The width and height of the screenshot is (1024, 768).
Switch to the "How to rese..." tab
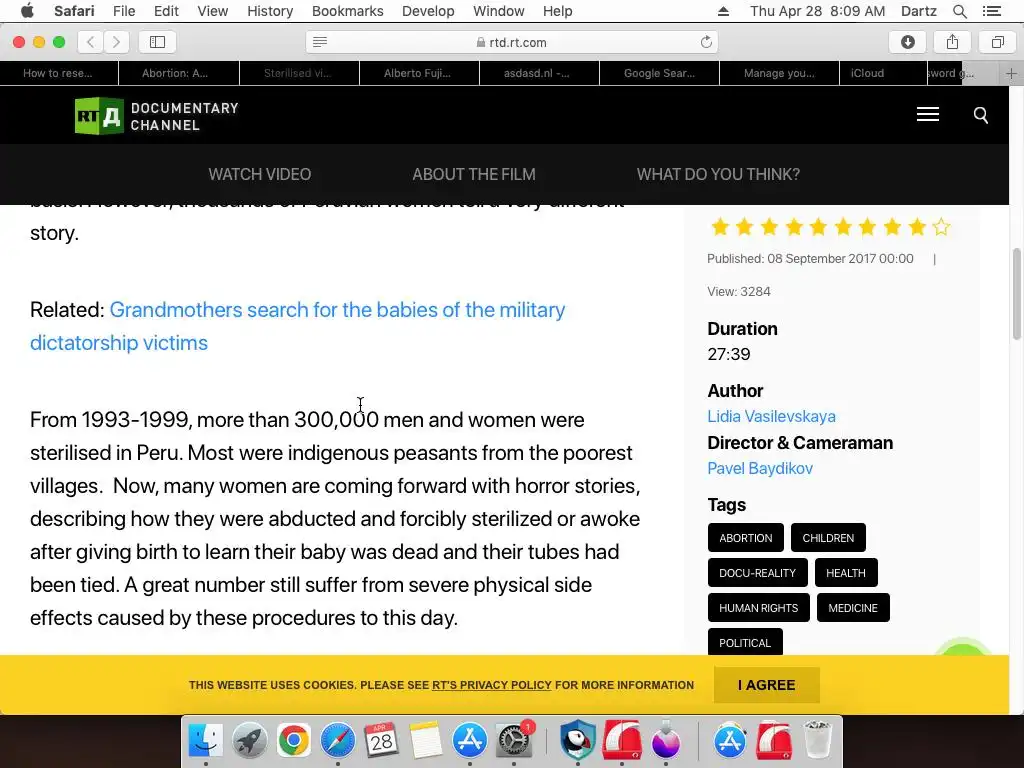click(x=59, y=73)
